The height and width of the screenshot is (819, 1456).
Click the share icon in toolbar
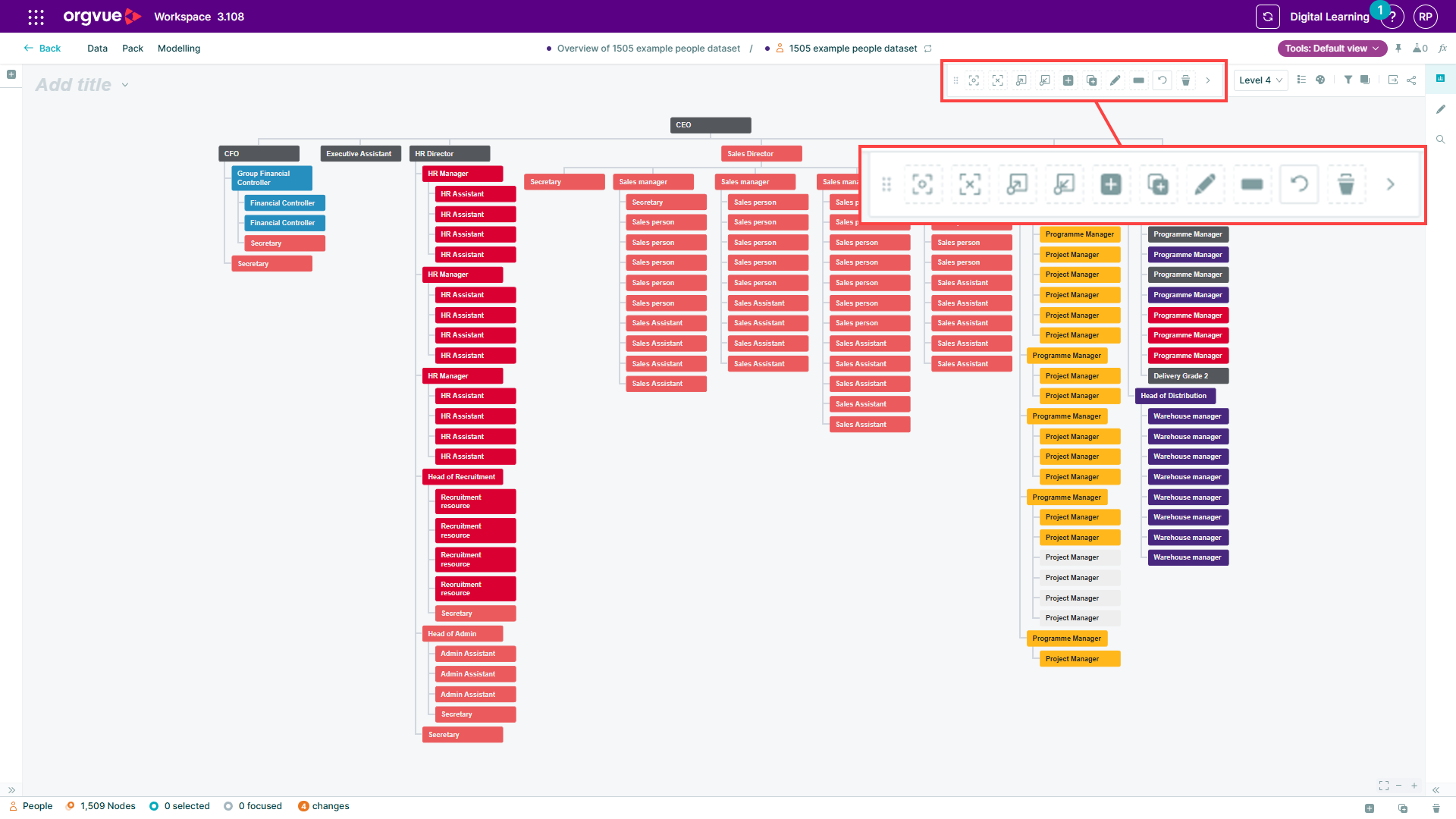coord(1411,80)
